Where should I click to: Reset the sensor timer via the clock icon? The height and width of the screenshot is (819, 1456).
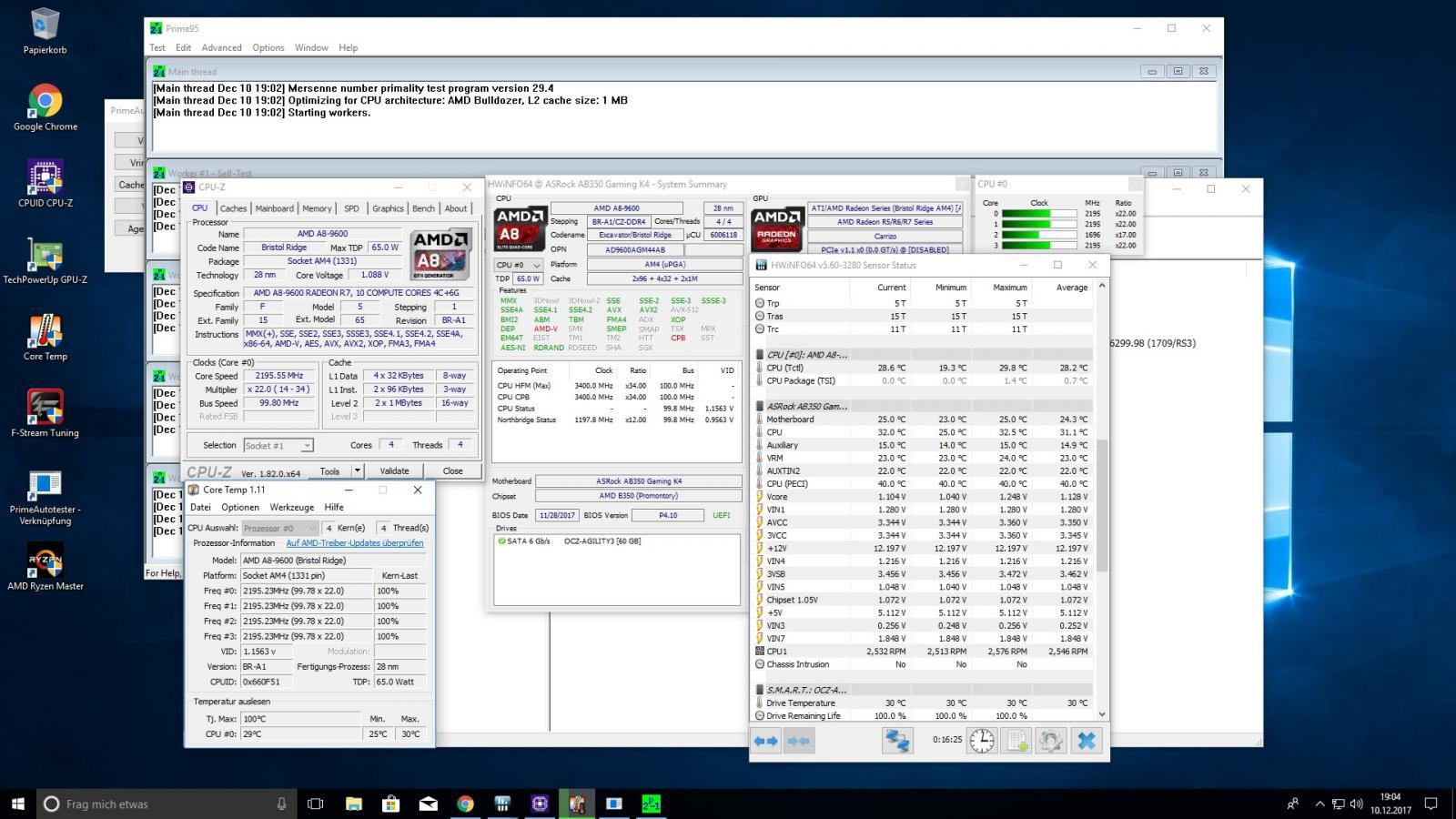(982, 741)
